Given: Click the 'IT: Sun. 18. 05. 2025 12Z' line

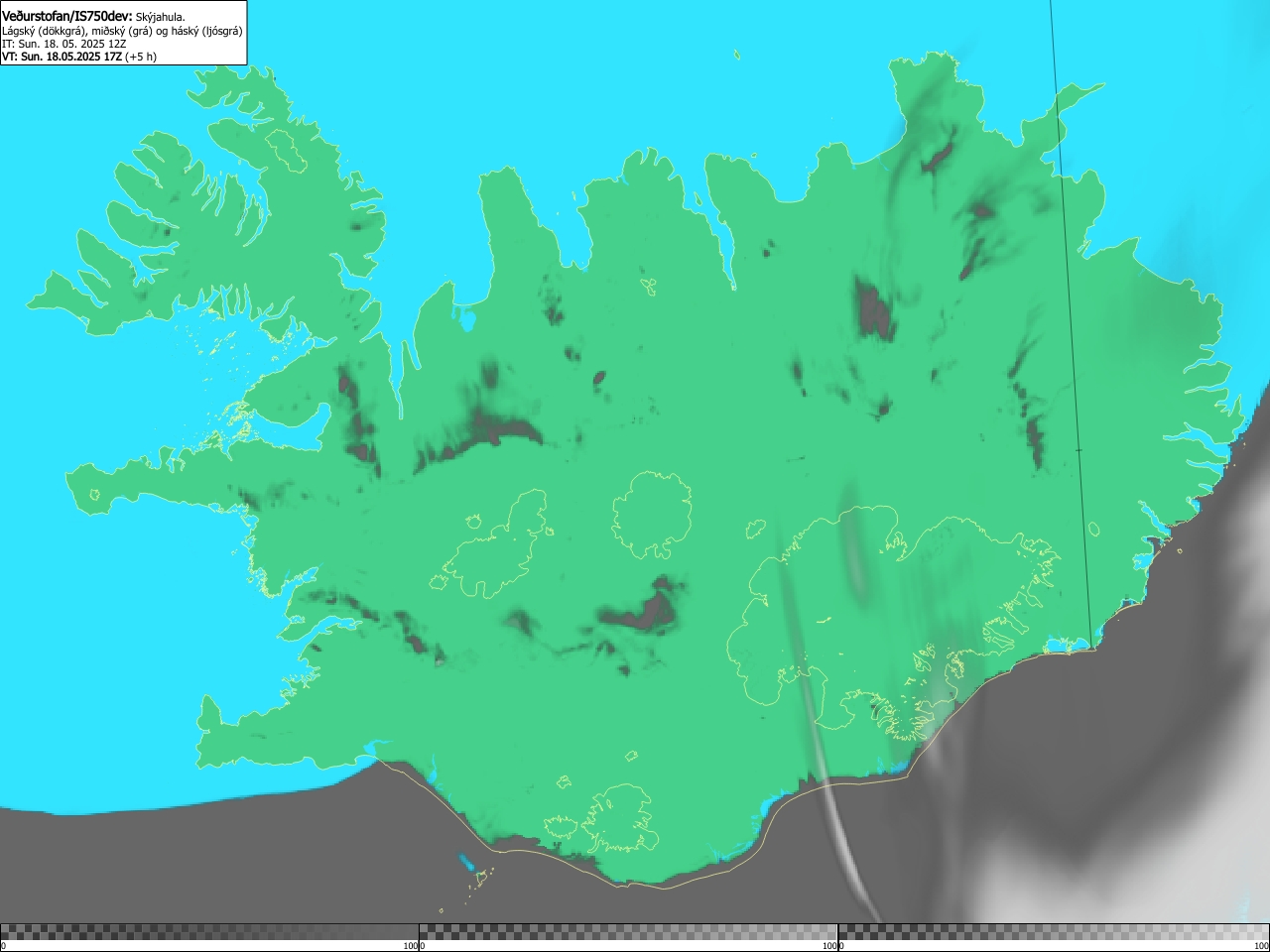Looking at the screenshot, I should 64,44.
